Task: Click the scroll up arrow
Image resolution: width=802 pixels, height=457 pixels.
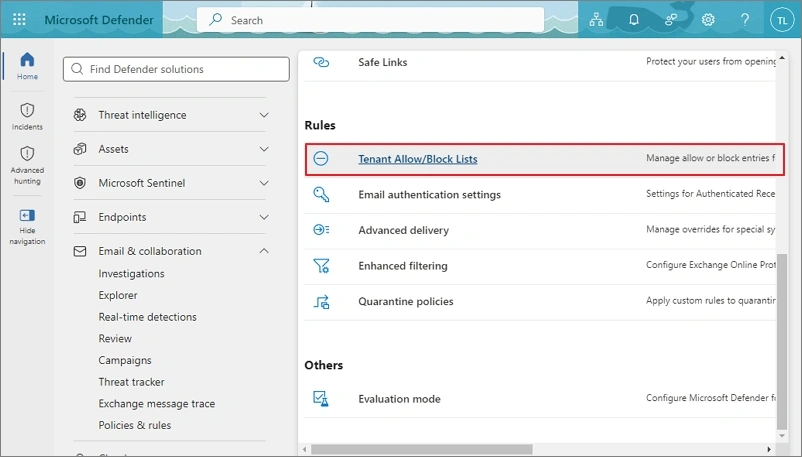Action: click(782, 57)
